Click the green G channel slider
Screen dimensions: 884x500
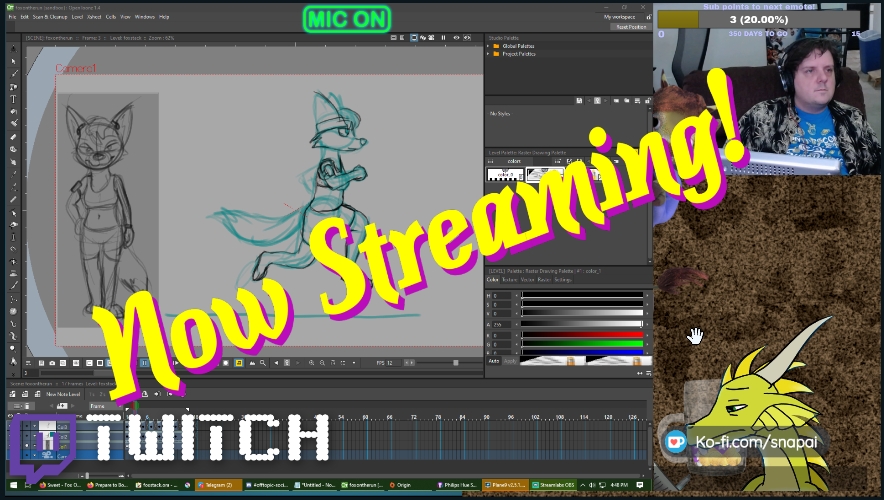pyautogui.click(x=582, y=344)
